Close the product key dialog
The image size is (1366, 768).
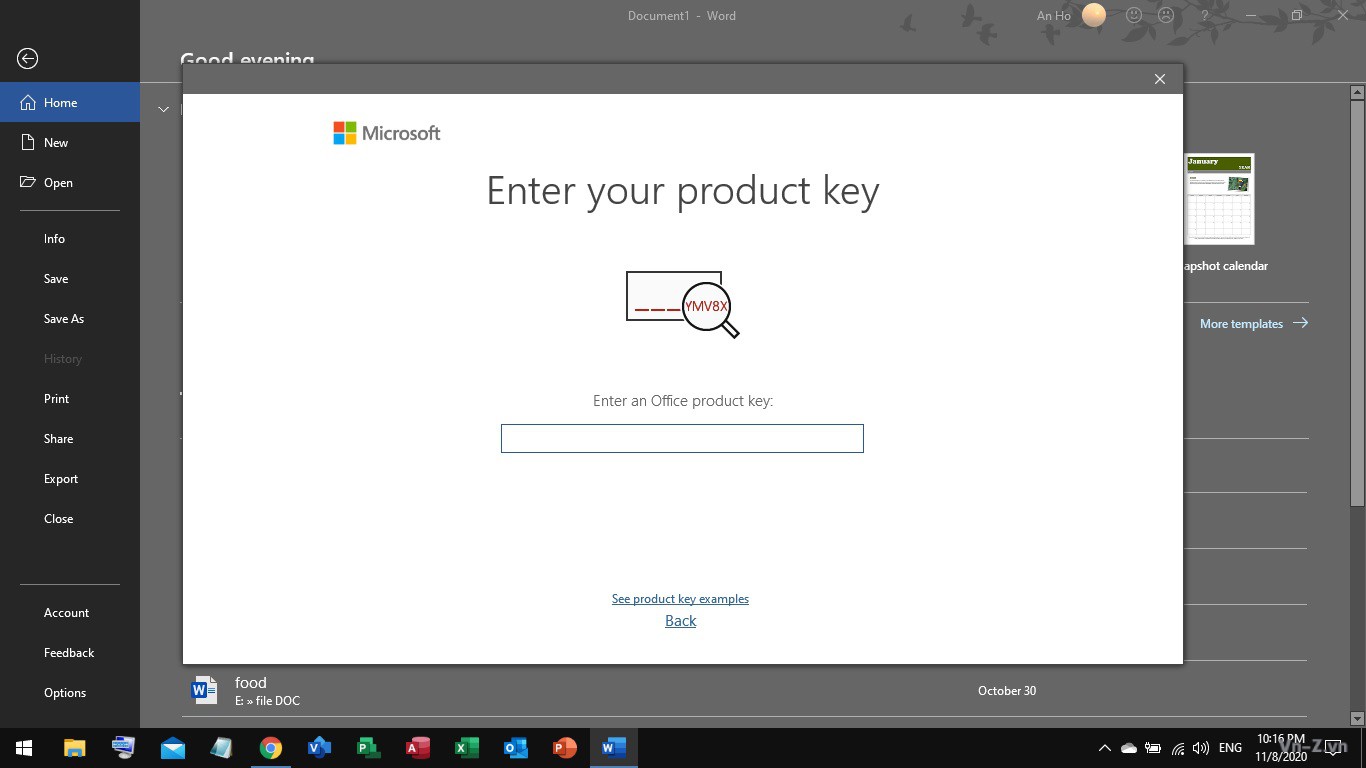pyautogui.click(x=1160, y=79)
